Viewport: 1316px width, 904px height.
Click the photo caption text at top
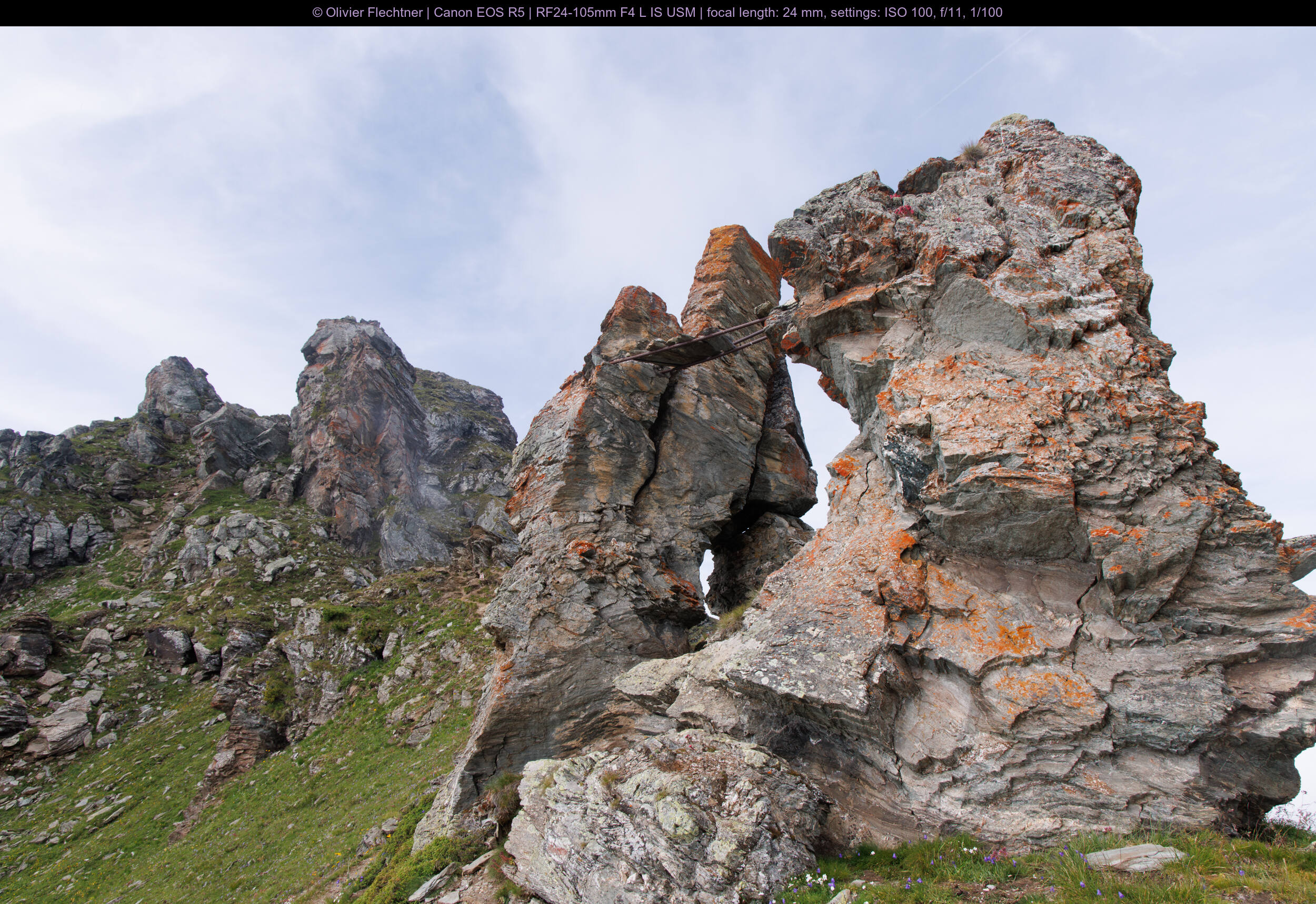click(x=657, y=13)
